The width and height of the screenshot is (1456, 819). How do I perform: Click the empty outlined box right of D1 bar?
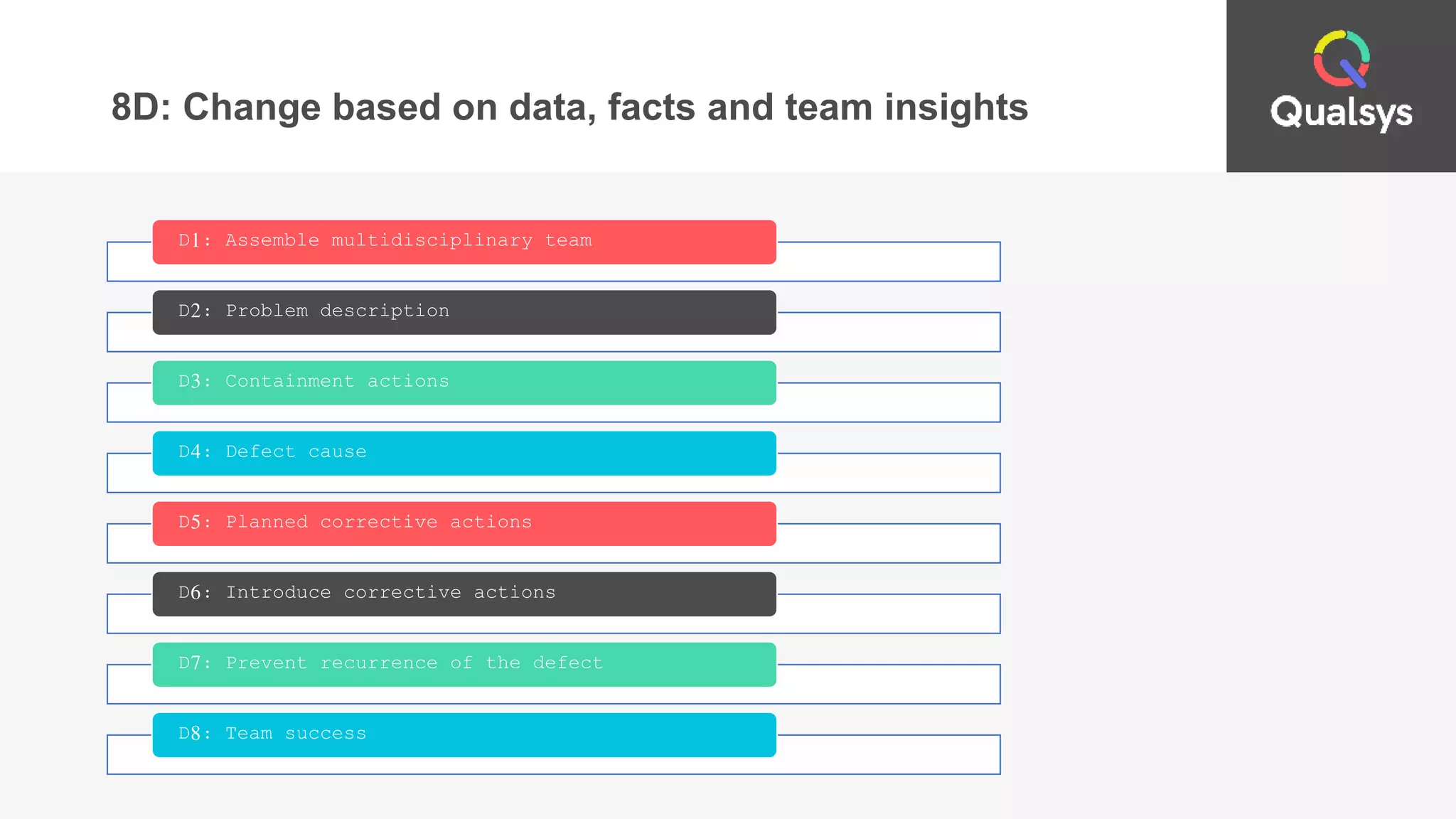coord(889,262)
